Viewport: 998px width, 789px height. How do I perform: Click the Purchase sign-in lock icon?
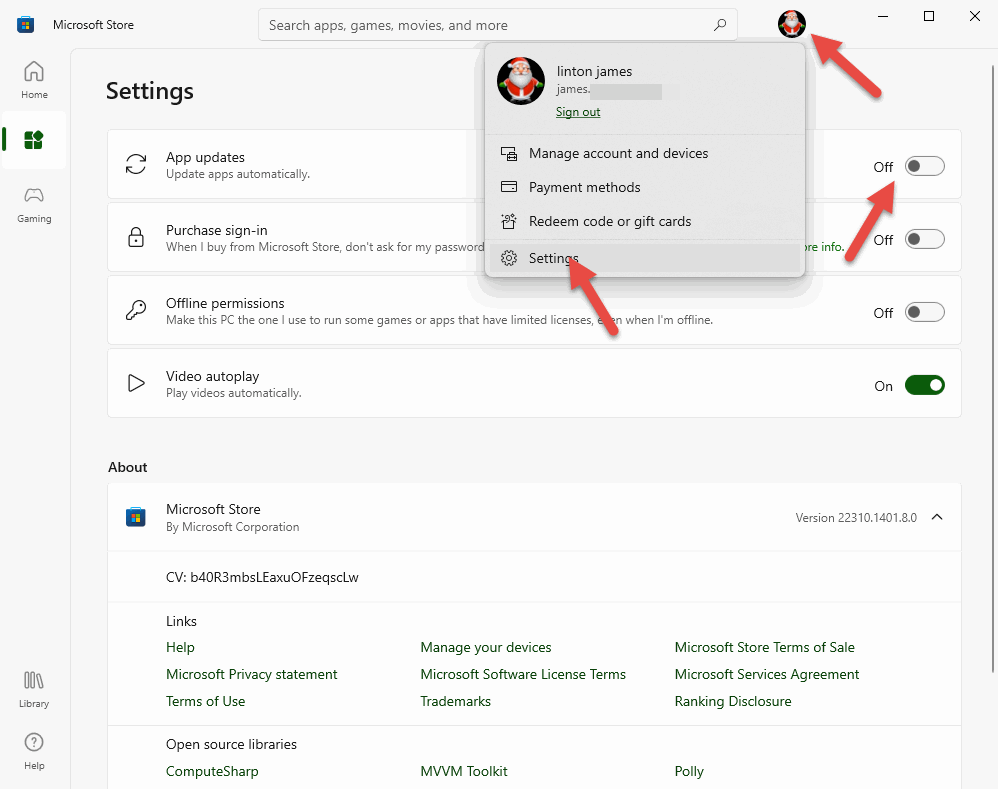136,237
